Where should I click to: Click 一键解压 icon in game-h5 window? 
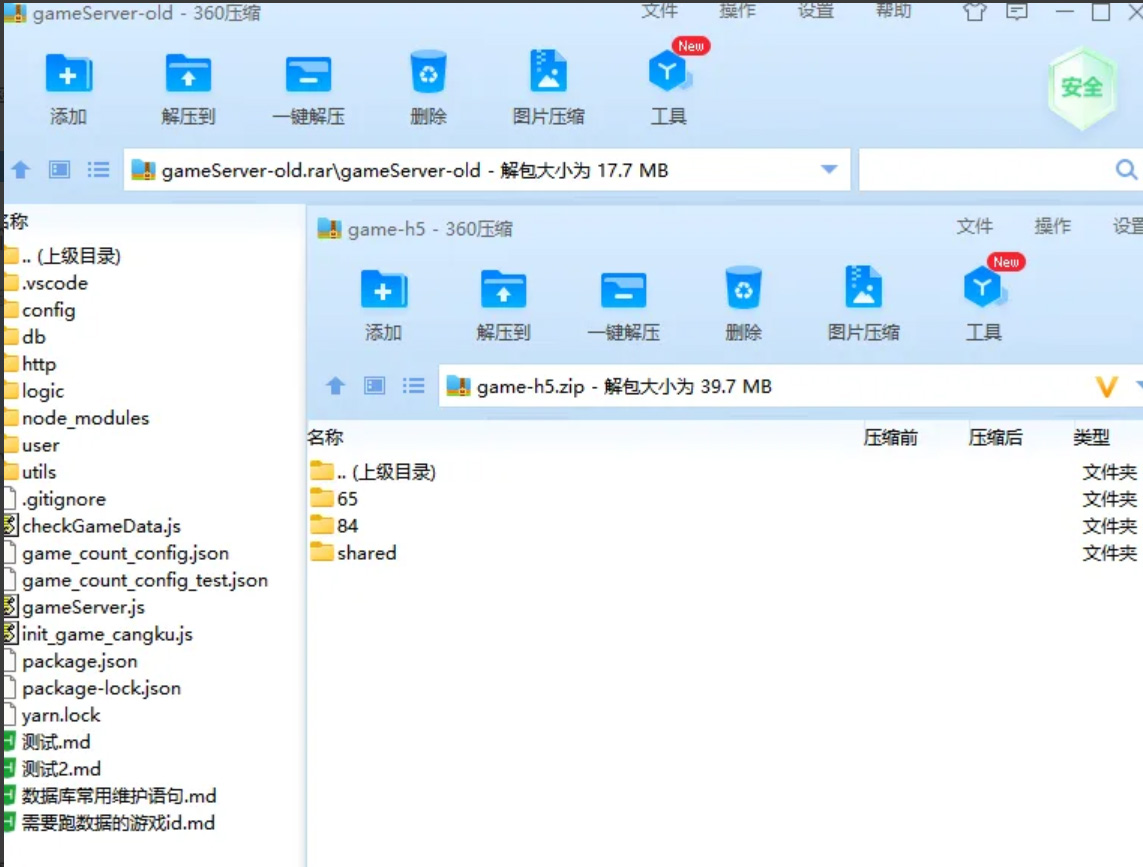click(623, 291)
